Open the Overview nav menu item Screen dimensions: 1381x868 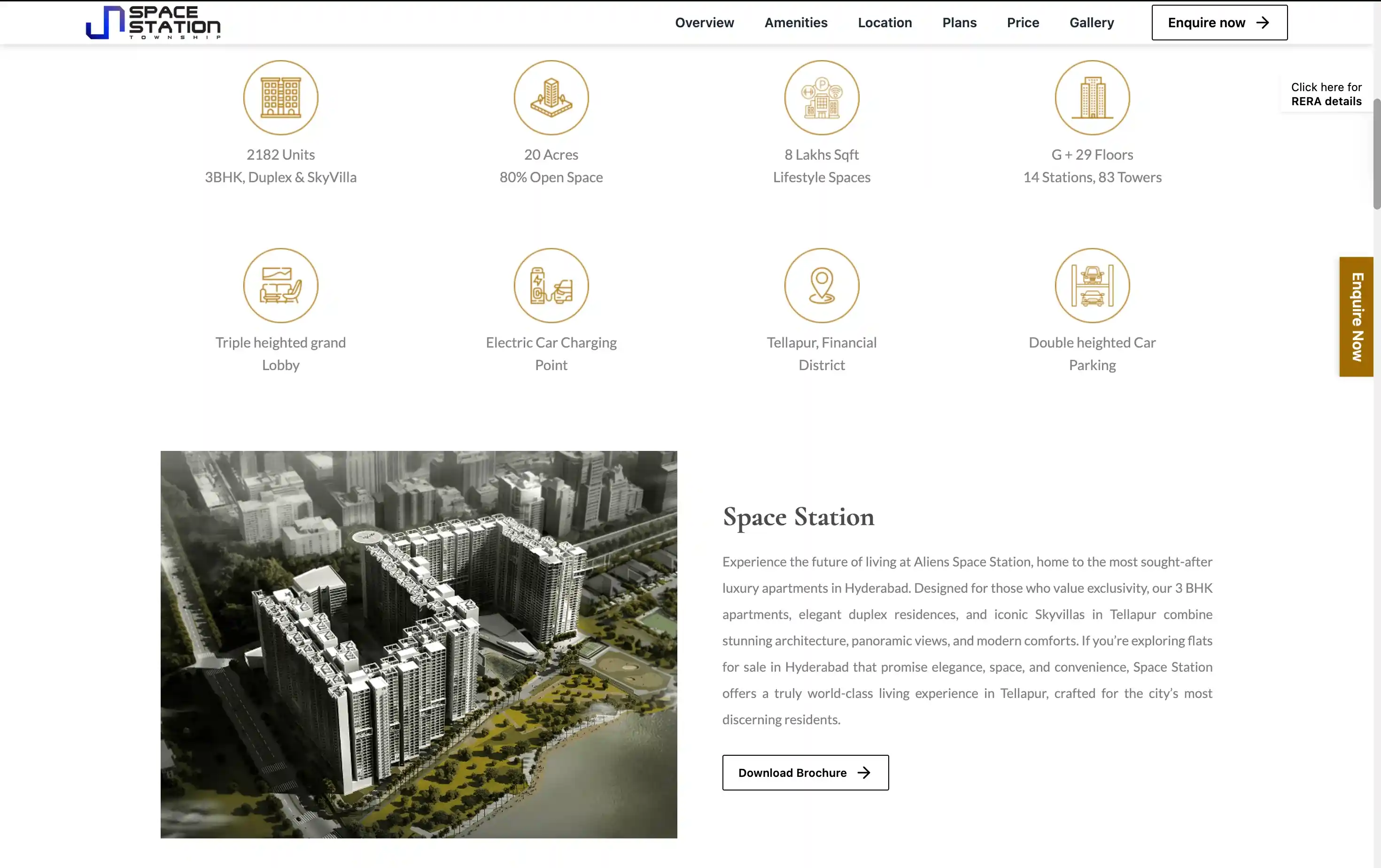tap(704, 23)
